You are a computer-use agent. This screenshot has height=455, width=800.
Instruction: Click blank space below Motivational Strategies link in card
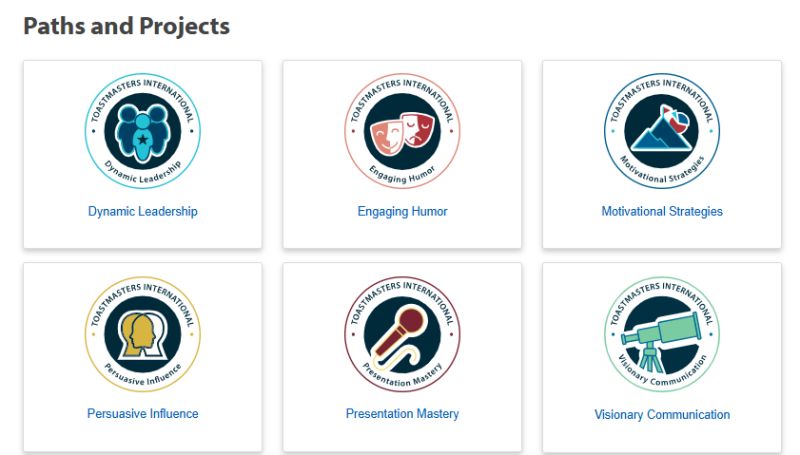click(x=662, y=234)
